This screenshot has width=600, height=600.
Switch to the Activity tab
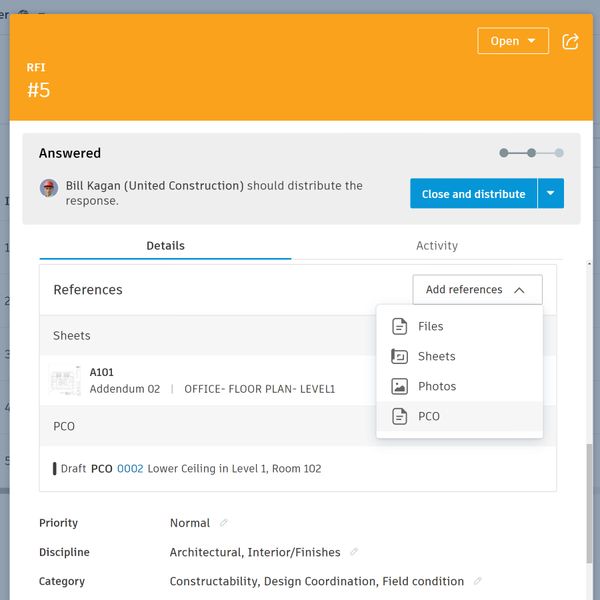point(436,246)
